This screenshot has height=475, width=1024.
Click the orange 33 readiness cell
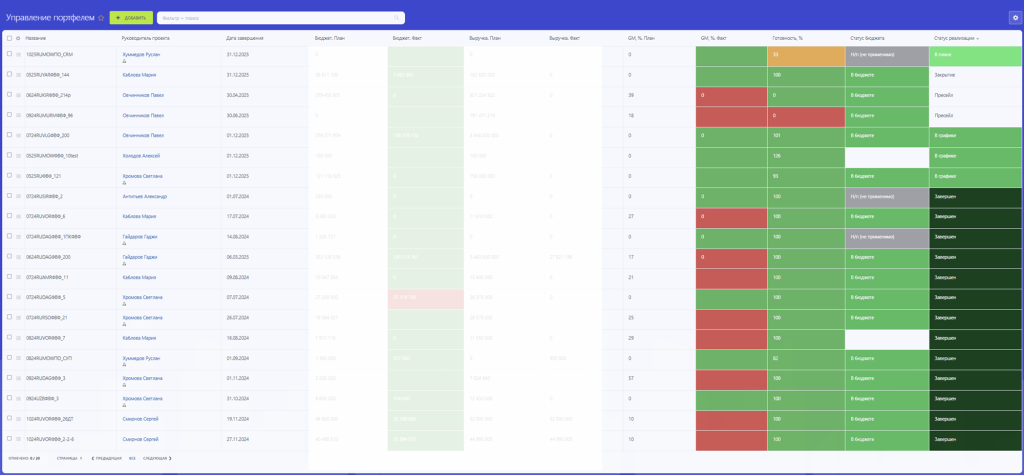(x=807, y=55)
